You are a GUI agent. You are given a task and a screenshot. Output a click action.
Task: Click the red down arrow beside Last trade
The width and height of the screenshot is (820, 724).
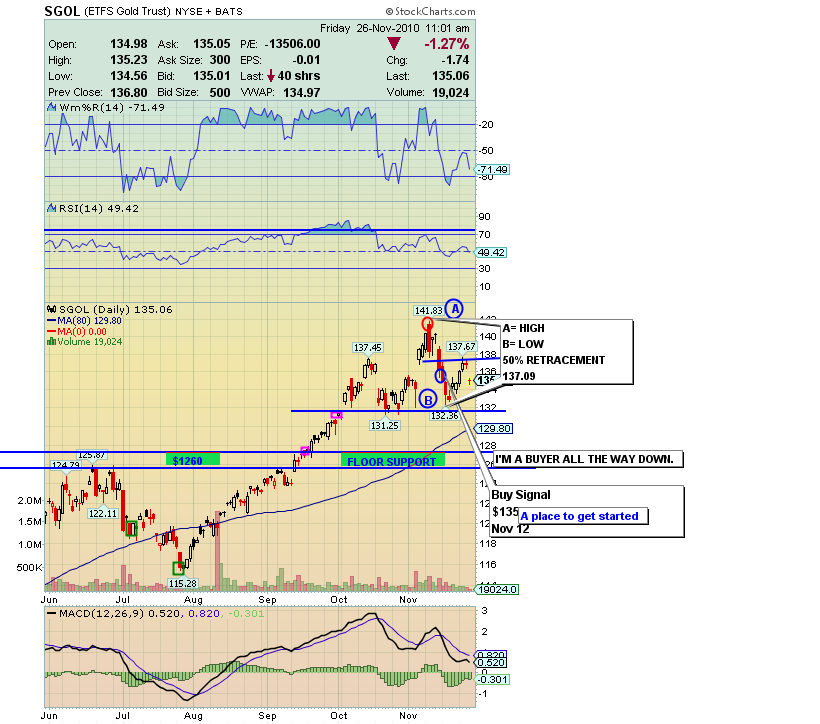coord(271,76)
